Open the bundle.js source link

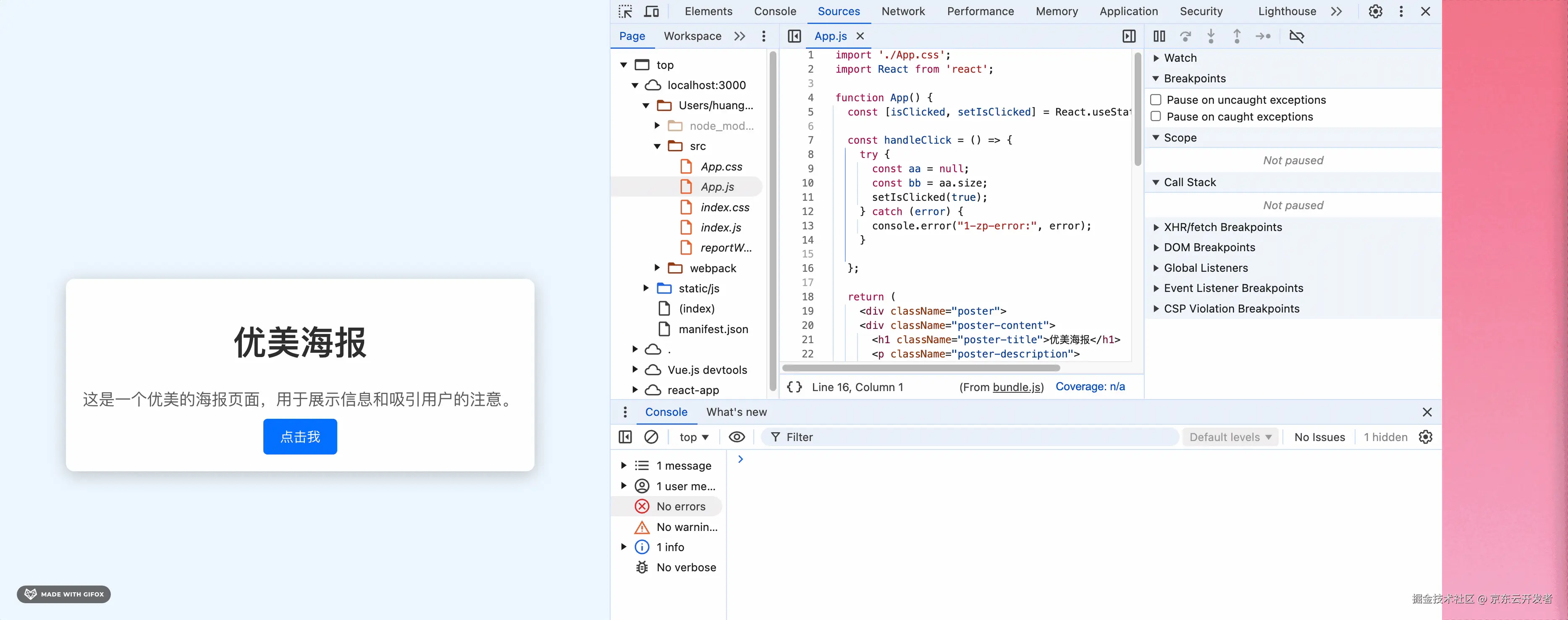click(x=1017, y=387)
